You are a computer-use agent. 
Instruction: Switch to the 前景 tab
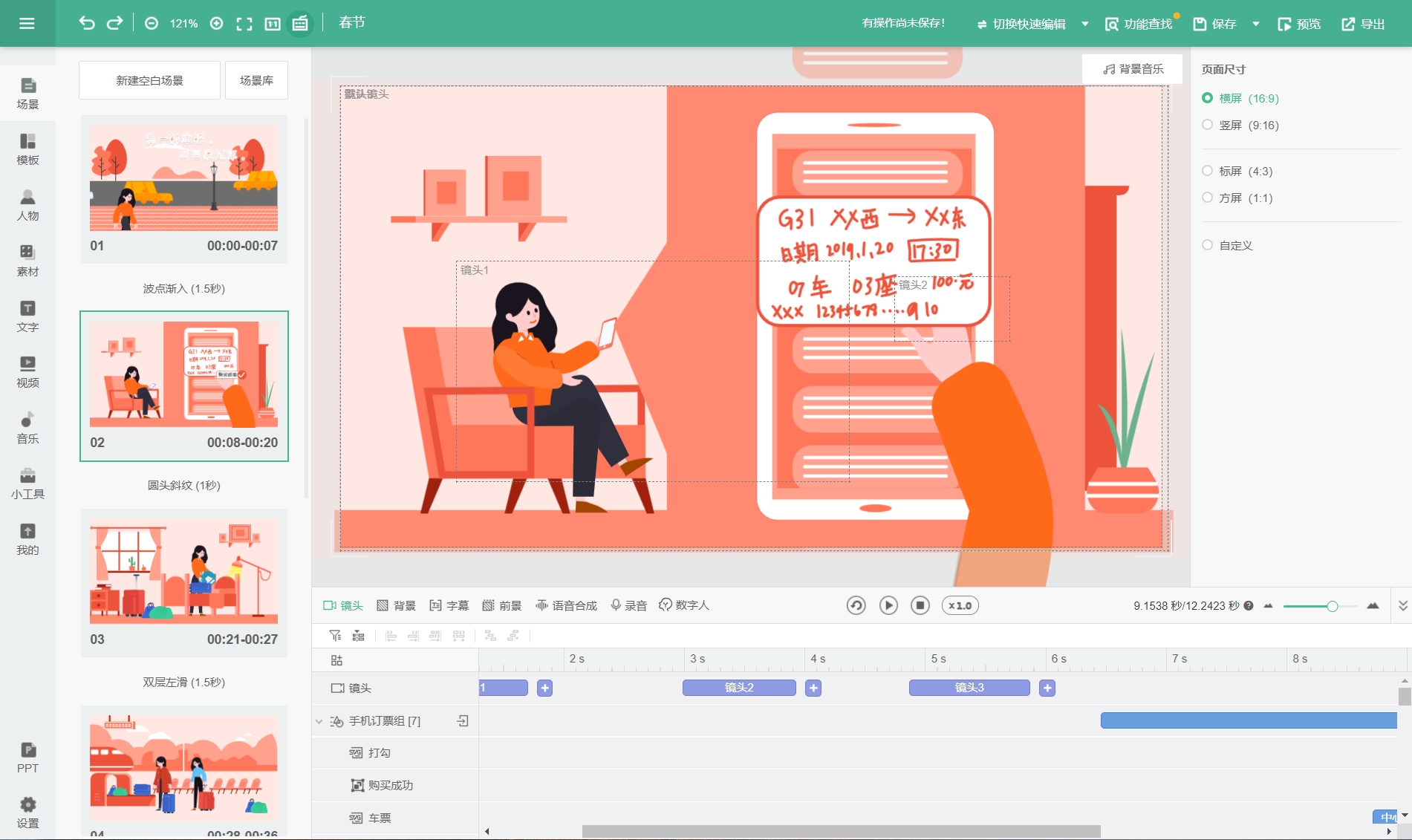(502, 605)
